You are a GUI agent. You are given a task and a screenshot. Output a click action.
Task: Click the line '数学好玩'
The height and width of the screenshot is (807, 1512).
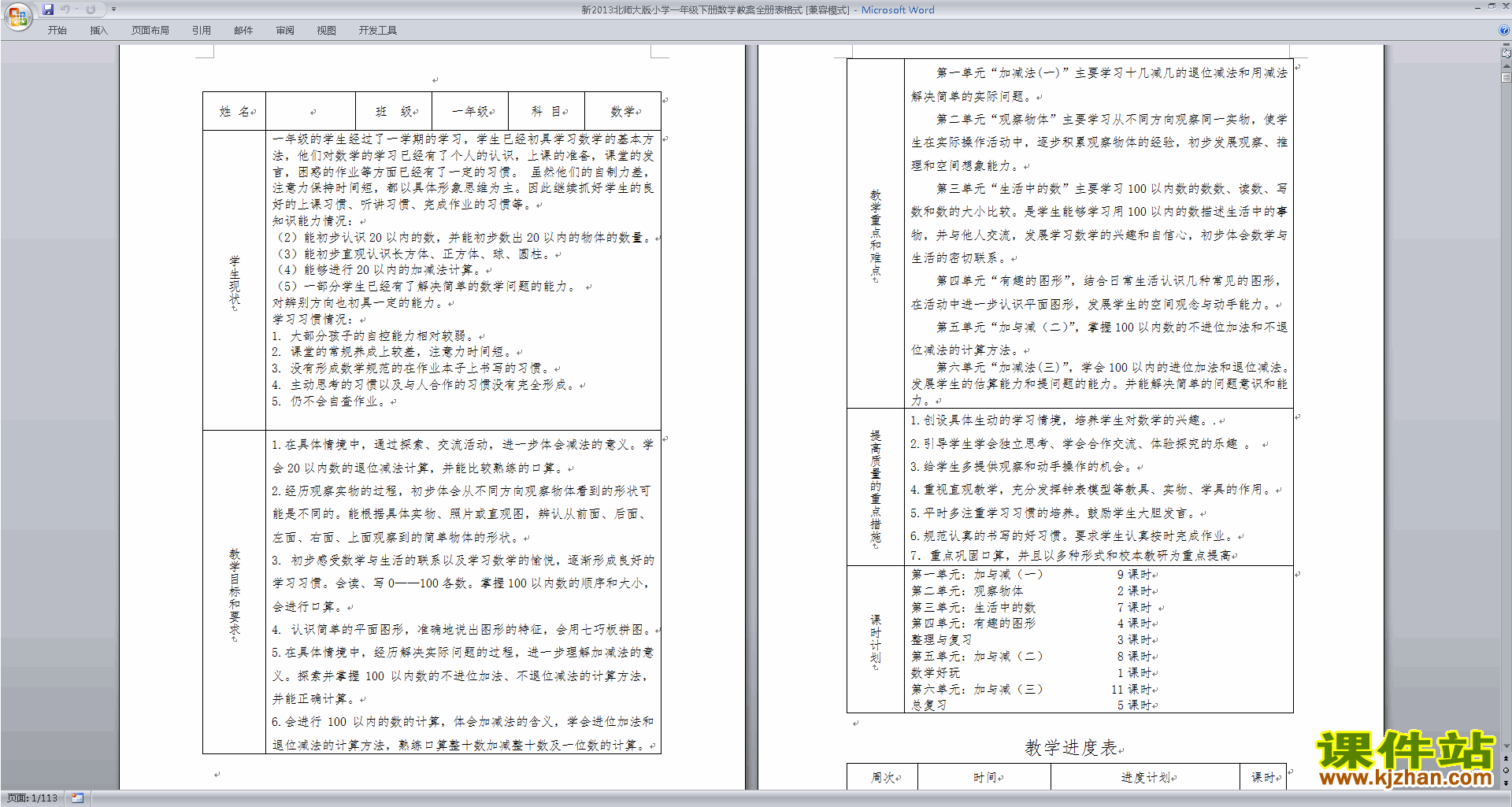click(936, 673)
